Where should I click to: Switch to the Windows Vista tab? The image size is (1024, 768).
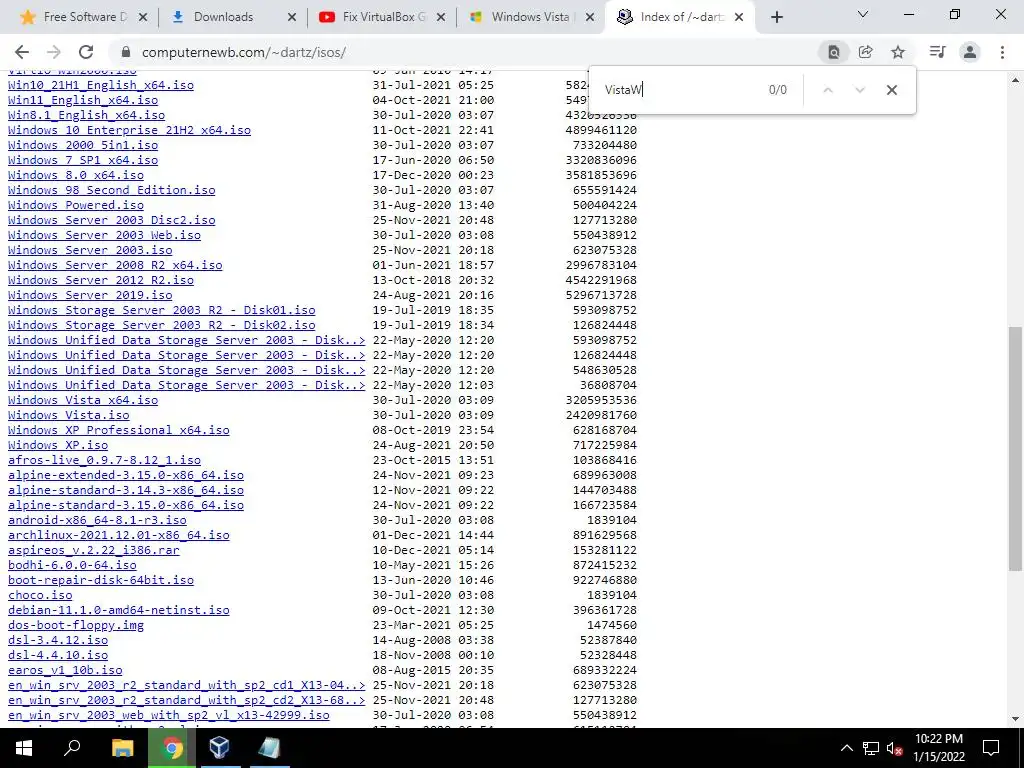[530, 17]
